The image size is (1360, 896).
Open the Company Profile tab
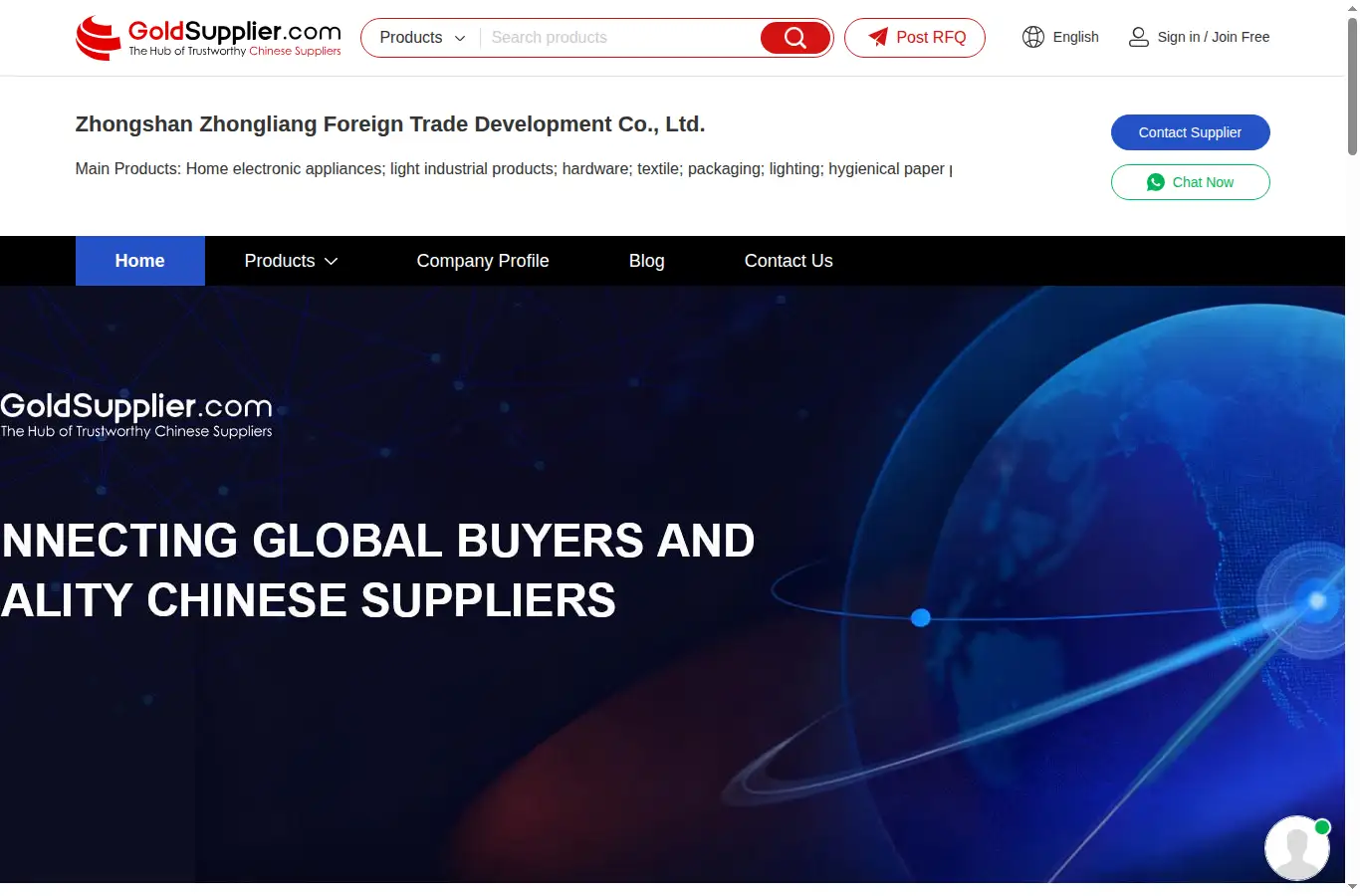(x=483, y=261)
